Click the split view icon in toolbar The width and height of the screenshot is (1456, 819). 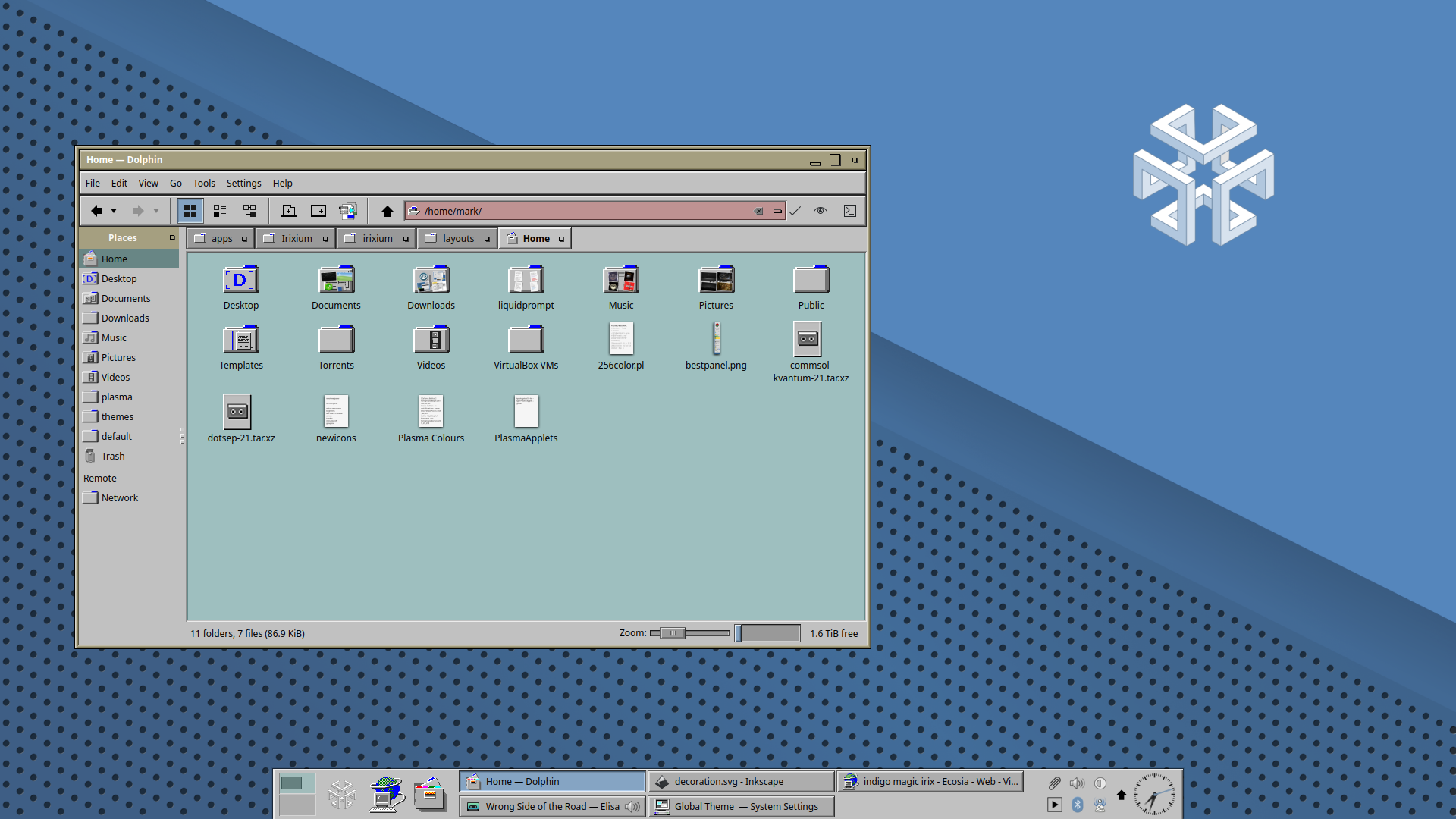coord(318,210)
